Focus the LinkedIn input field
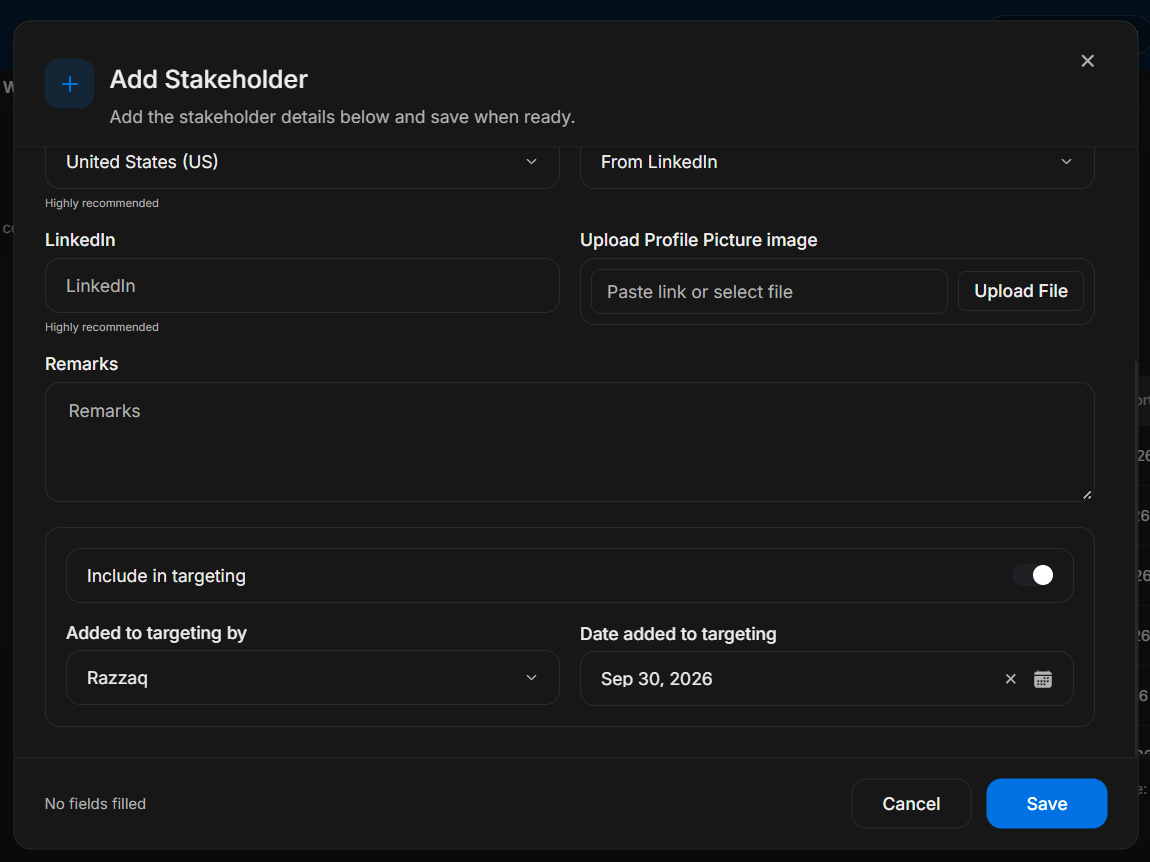This screenshot has width=1150, height=862. (x=302, y=285)
